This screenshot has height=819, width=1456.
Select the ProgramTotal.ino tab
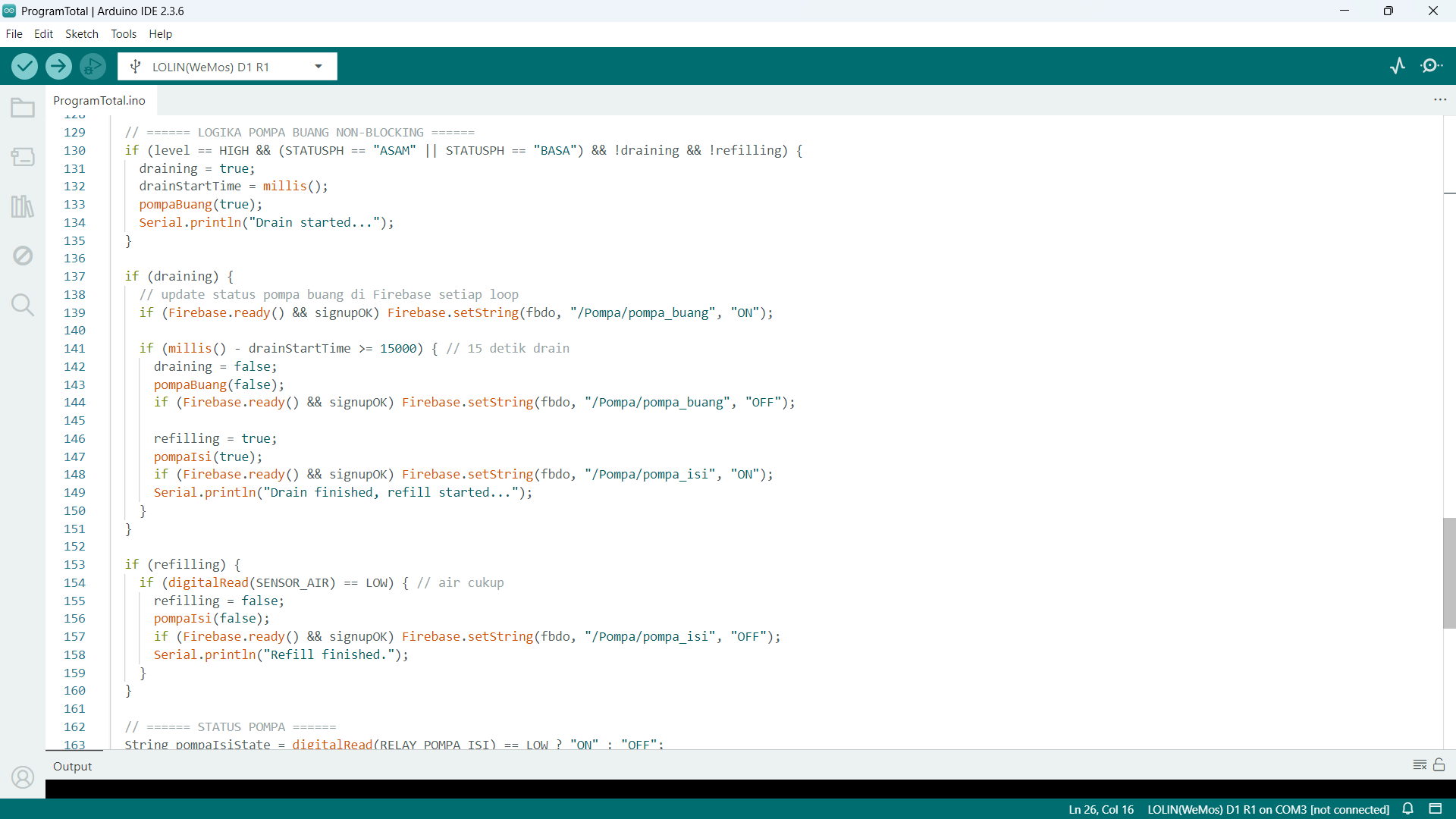(99, 100)
